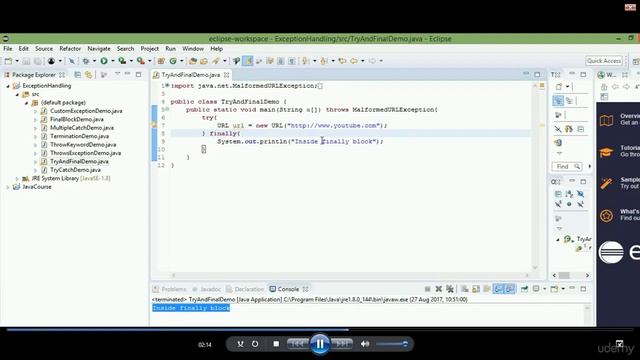Select TerminationDemo.java in Package Explorer
This screenshot has height=360, width=640.
pos(79,136)
